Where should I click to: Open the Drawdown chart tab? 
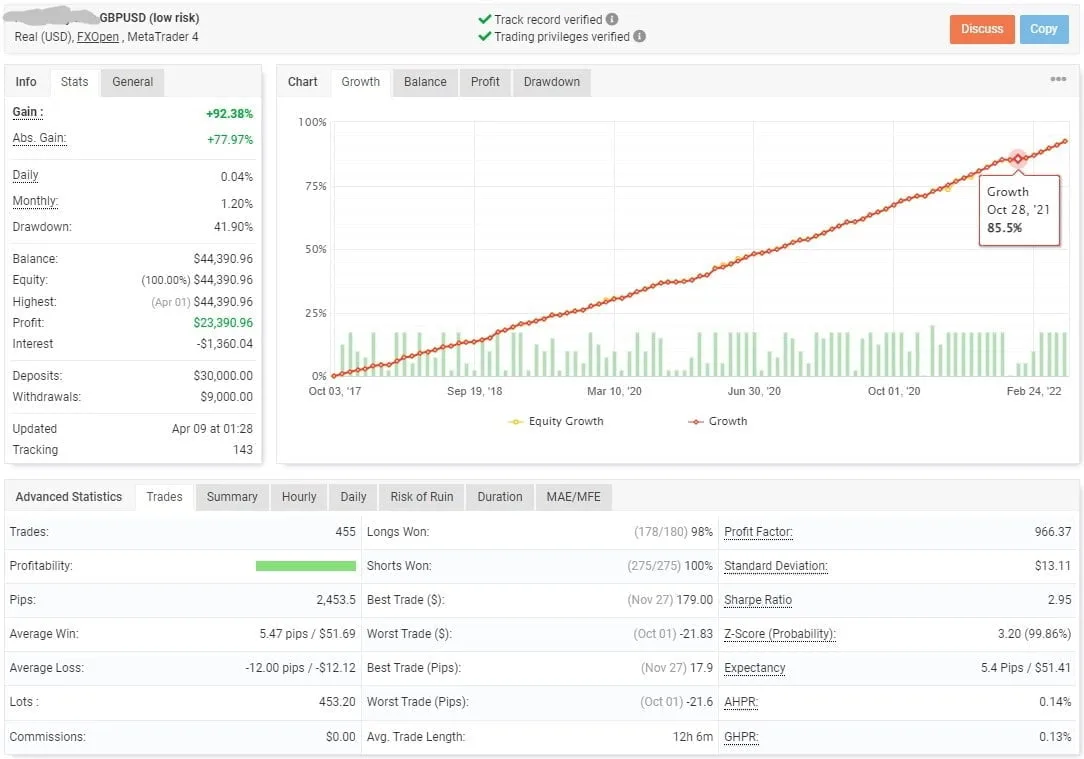tap(551, 82)
